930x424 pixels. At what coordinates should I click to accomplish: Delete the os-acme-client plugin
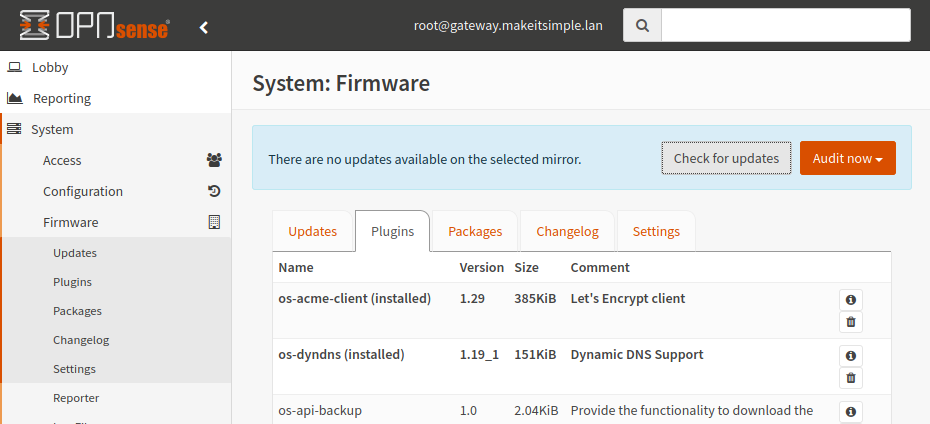[x=850, y=322]
